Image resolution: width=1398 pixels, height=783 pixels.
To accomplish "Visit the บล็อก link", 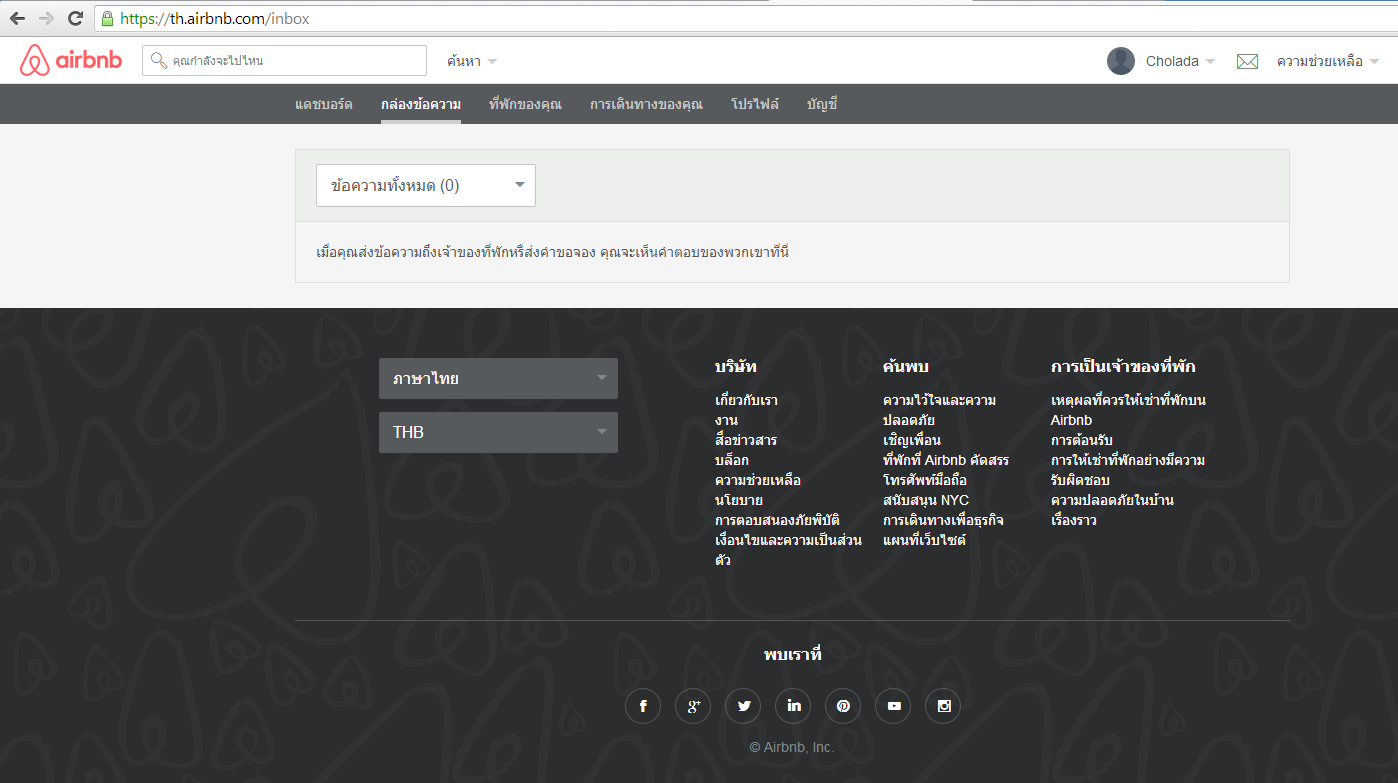I will pyautogui.click(x=732, y=461).
